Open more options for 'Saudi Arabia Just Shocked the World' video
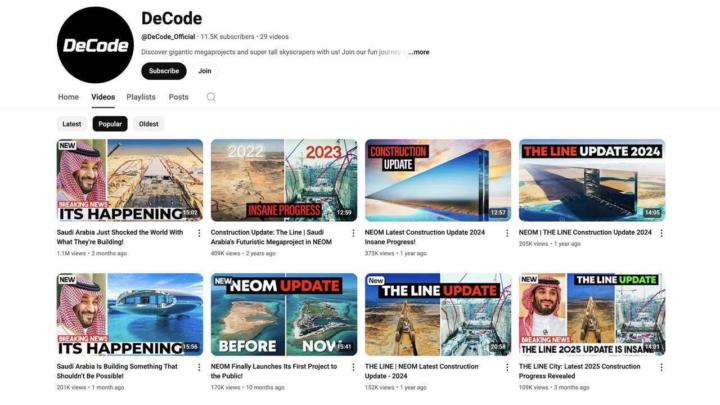Screen dimensions: 720x405 click(199, 233)
